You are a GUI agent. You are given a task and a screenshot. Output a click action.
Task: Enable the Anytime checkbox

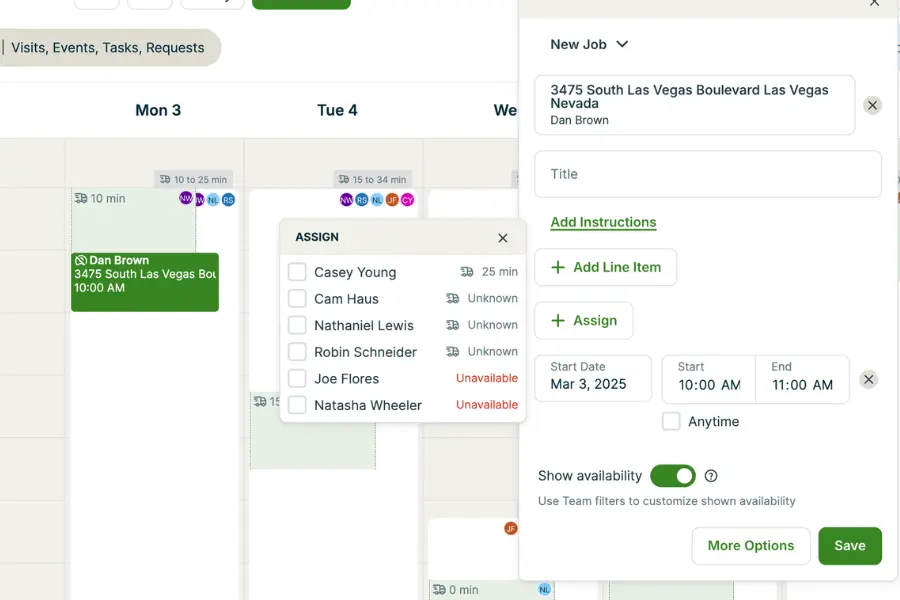click(x=671, y=421)
